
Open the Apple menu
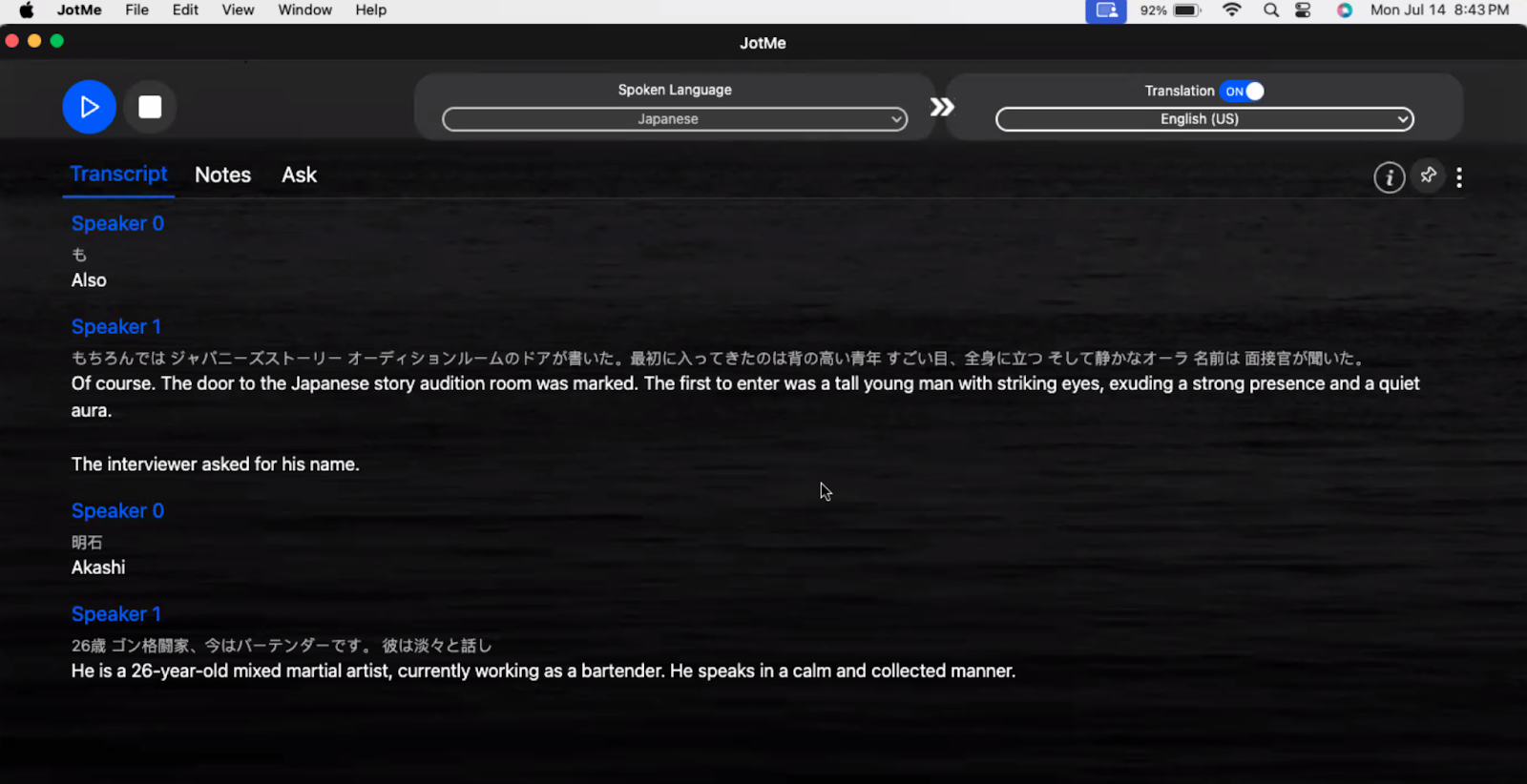click(x=27, y=10)
